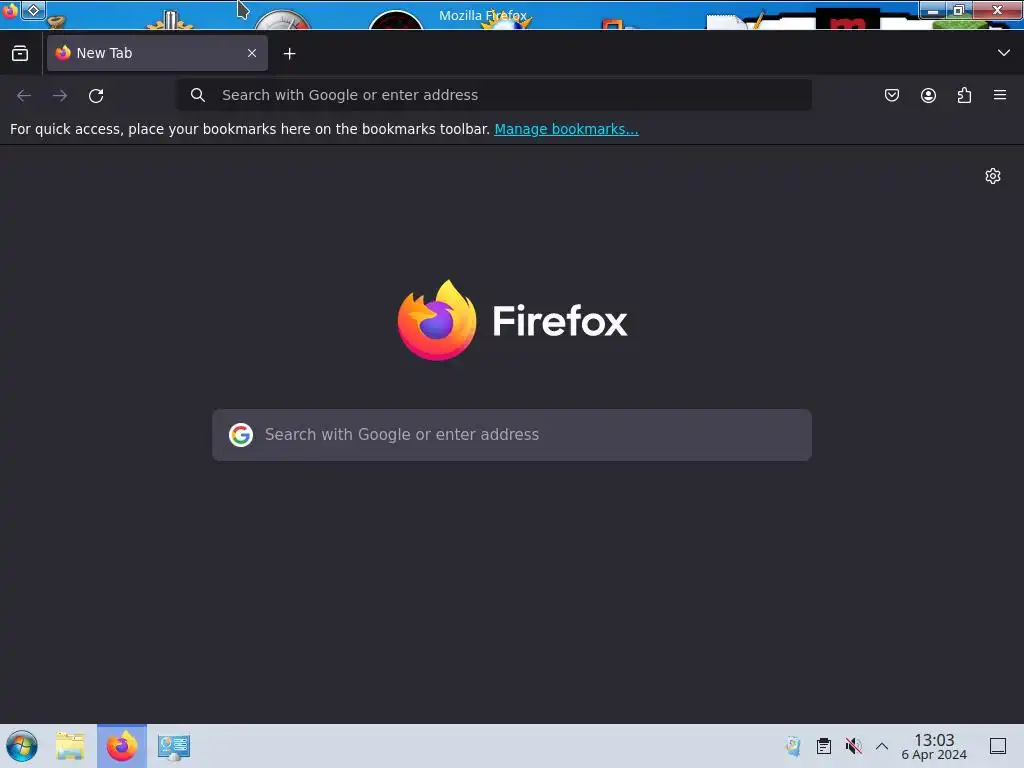Maximize the Mozilla Firefox window
The height and width of the screenshot is (768, 1024).
959,10
